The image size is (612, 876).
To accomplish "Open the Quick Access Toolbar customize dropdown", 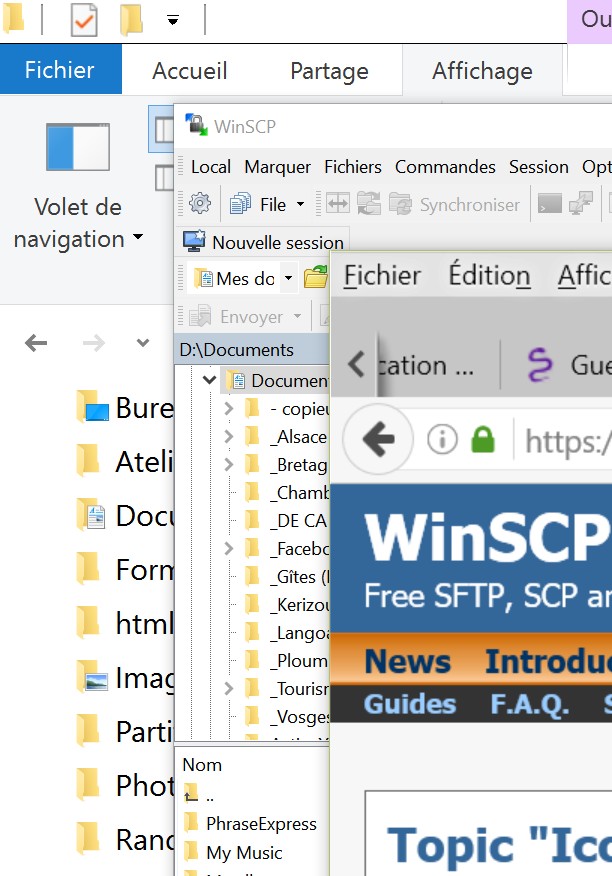I will click(173, 20).
